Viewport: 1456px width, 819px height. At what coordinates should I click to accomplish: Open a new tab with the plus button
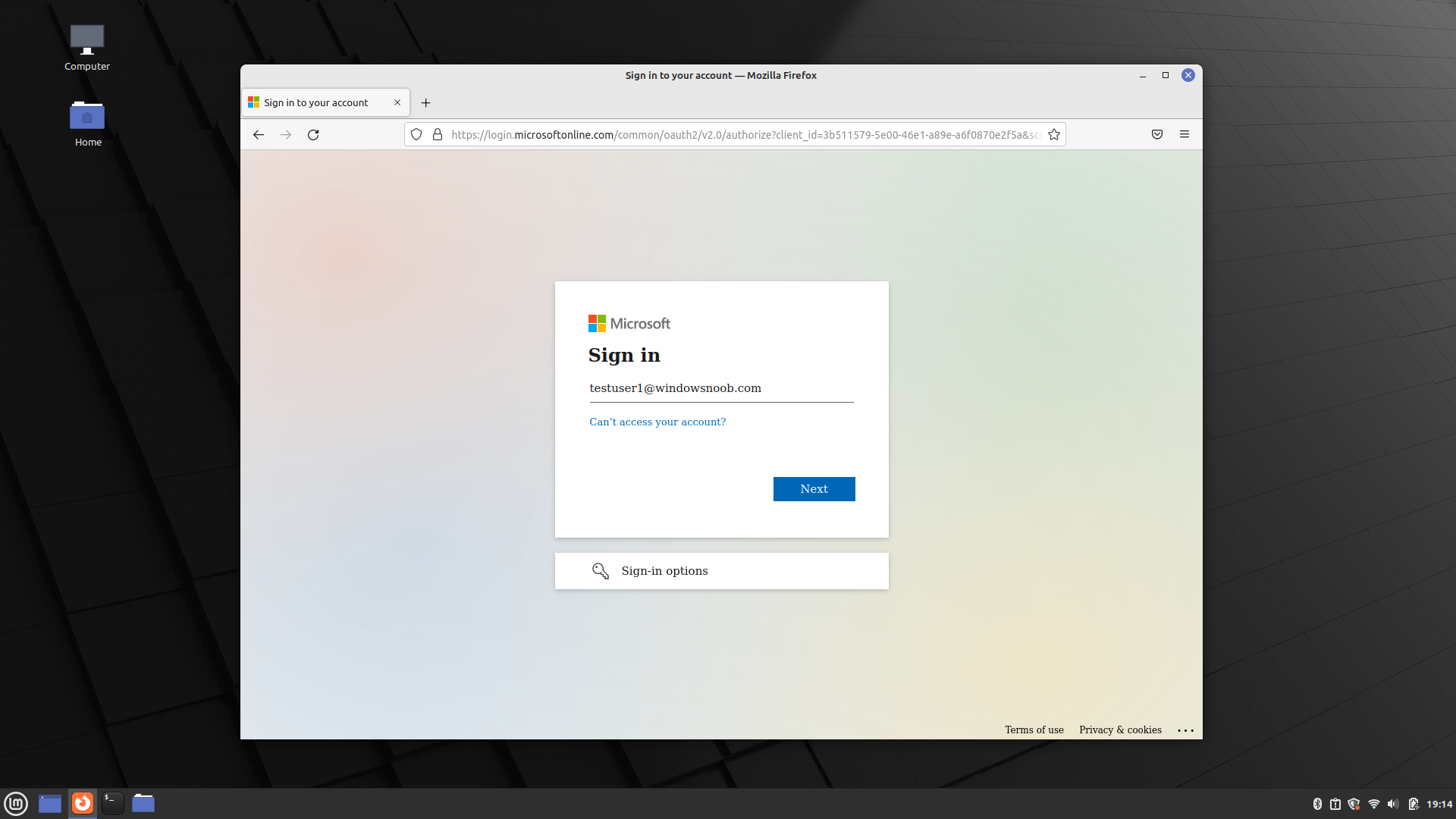(x=426, y=103)
